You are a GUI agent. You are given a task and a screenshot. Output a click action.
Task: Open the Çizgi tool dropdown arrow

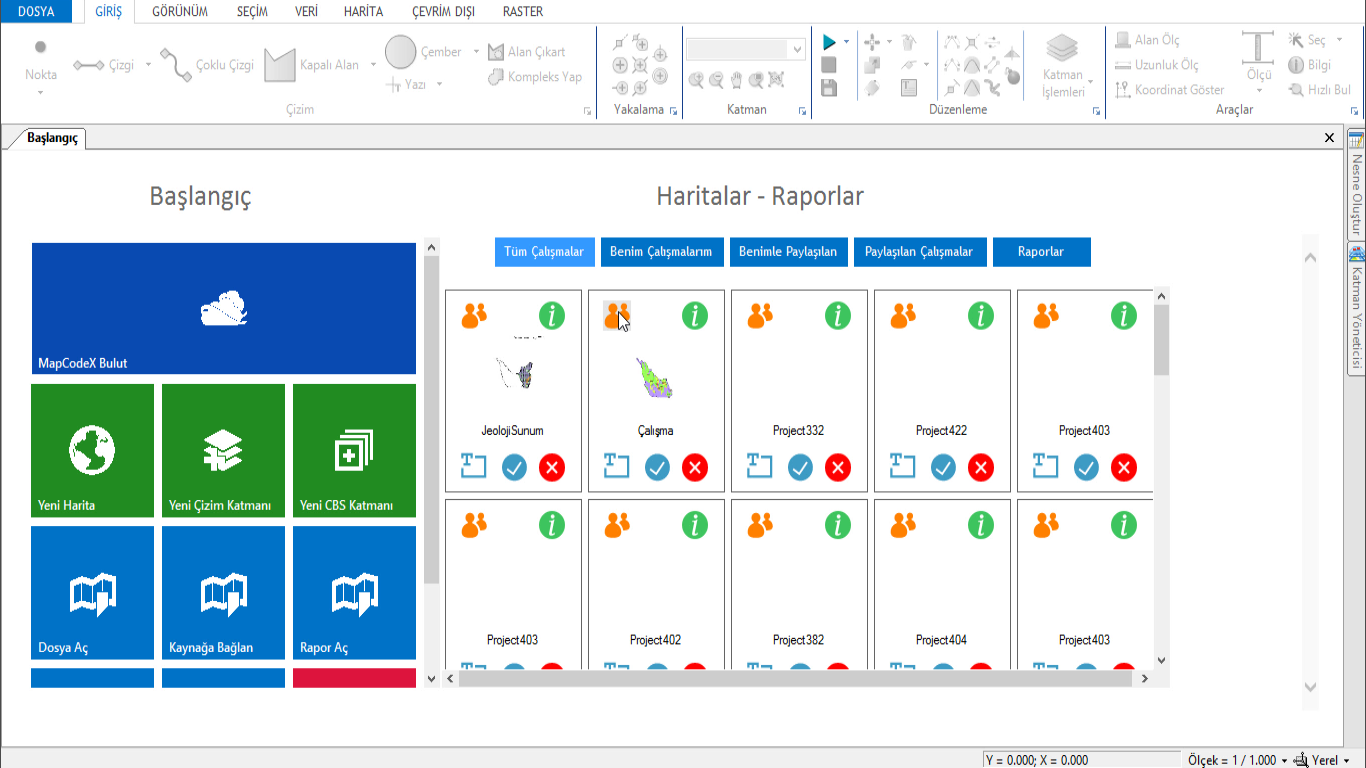tap(149, 65)
